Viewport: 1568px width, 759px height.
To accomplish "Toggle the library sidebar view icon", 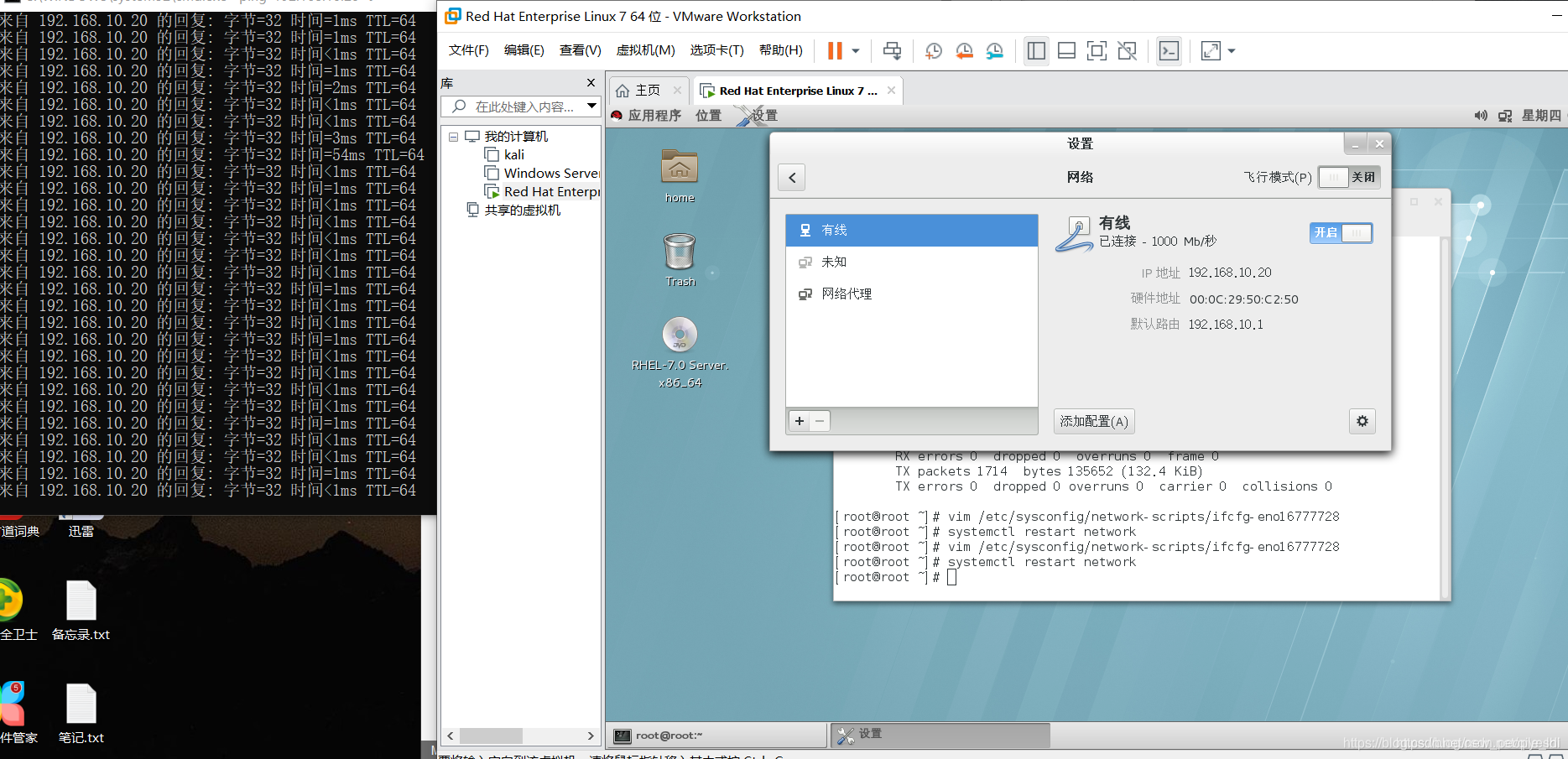I will click(1036, 51).
